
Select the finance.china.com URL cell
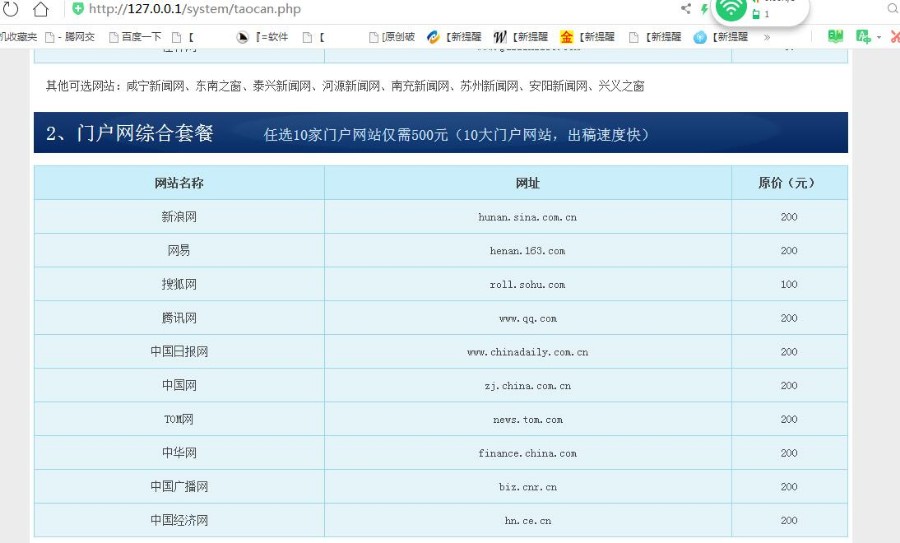(527, 453)
